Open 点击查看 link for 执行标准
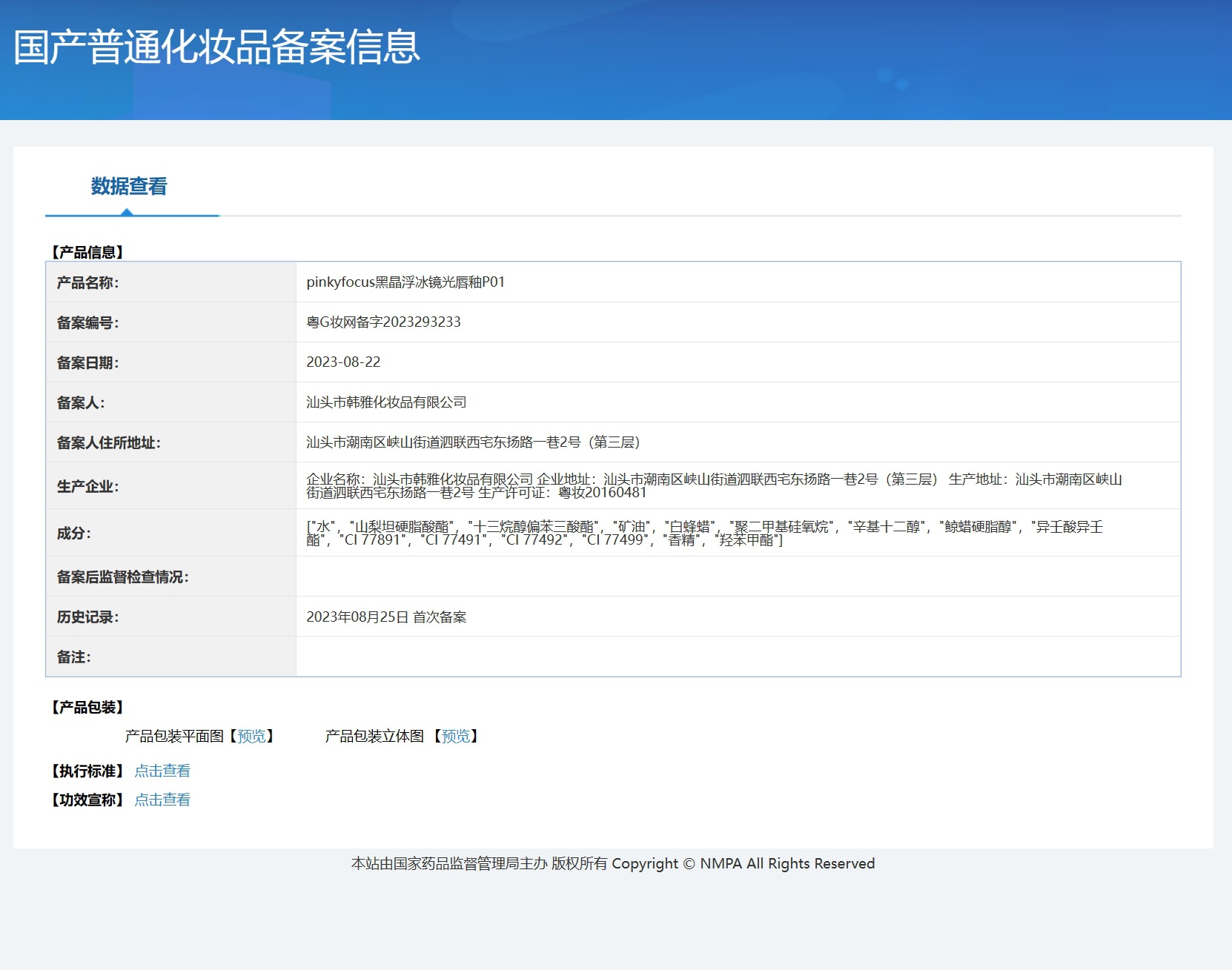This screenshot has height=970, width=1232. (x=162, y=771)
